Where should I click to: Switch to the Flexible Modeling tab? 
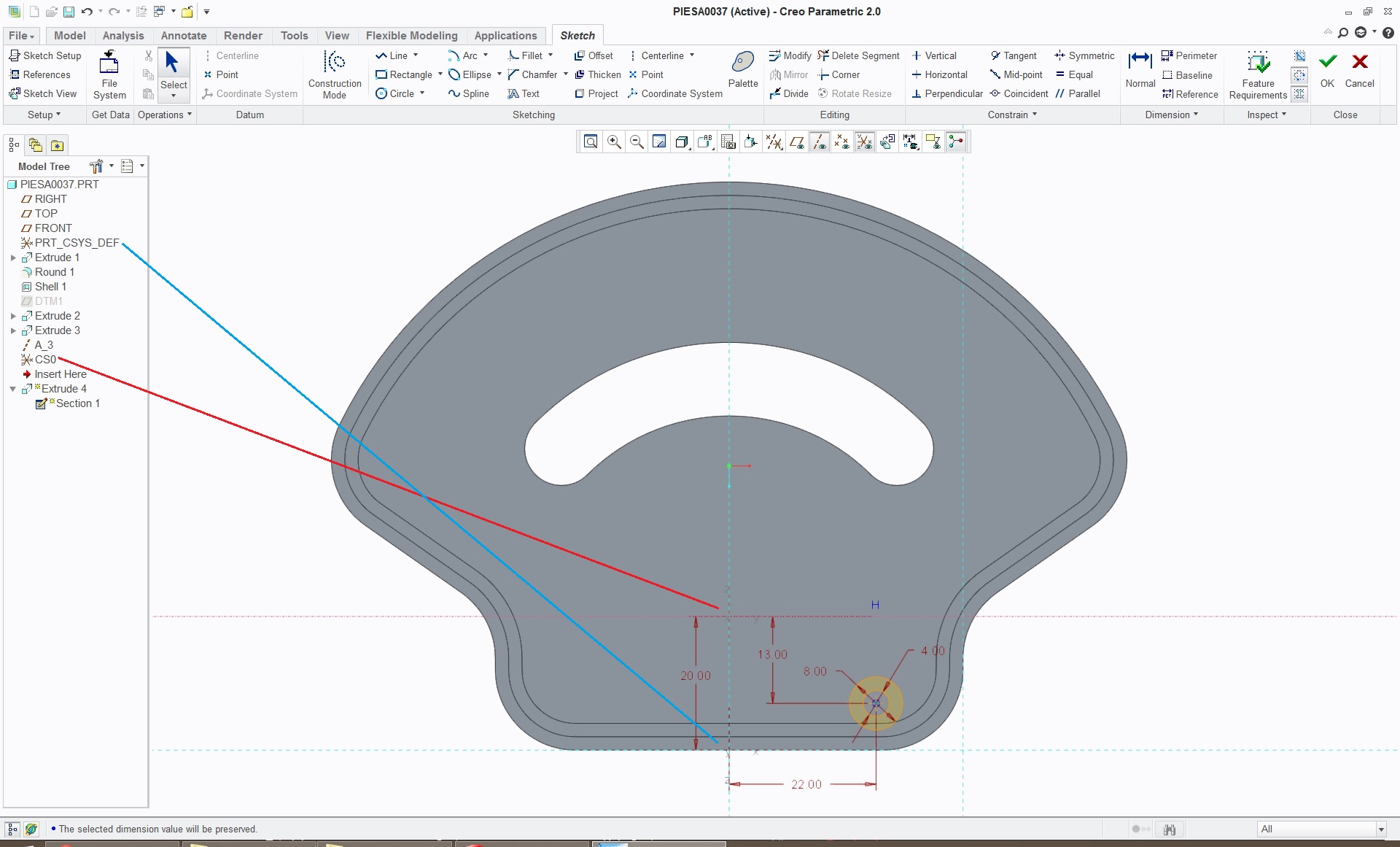pyautogui.click(x=411, y=36)
